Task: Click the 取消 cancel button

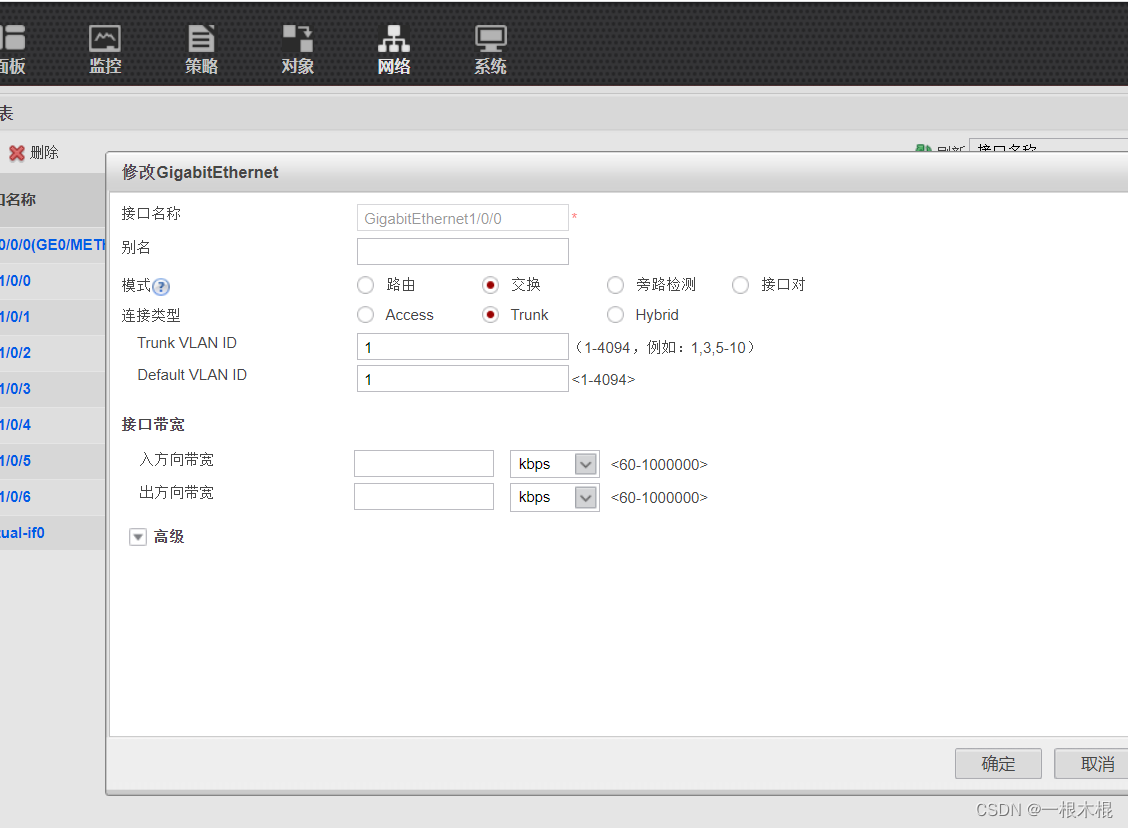Action: [x=1093, y=763]
